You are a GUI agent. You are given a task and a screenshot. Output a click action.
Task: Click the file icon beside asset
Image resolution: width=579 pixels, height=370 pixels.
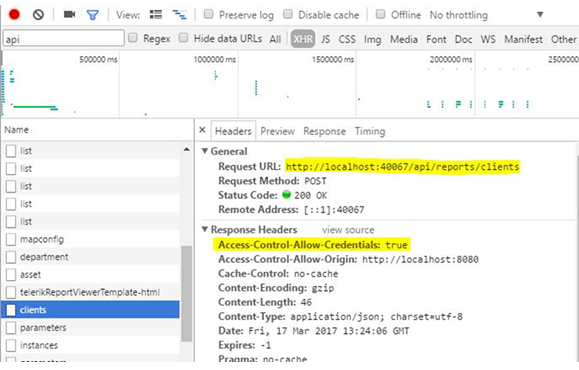click(11, 274)
